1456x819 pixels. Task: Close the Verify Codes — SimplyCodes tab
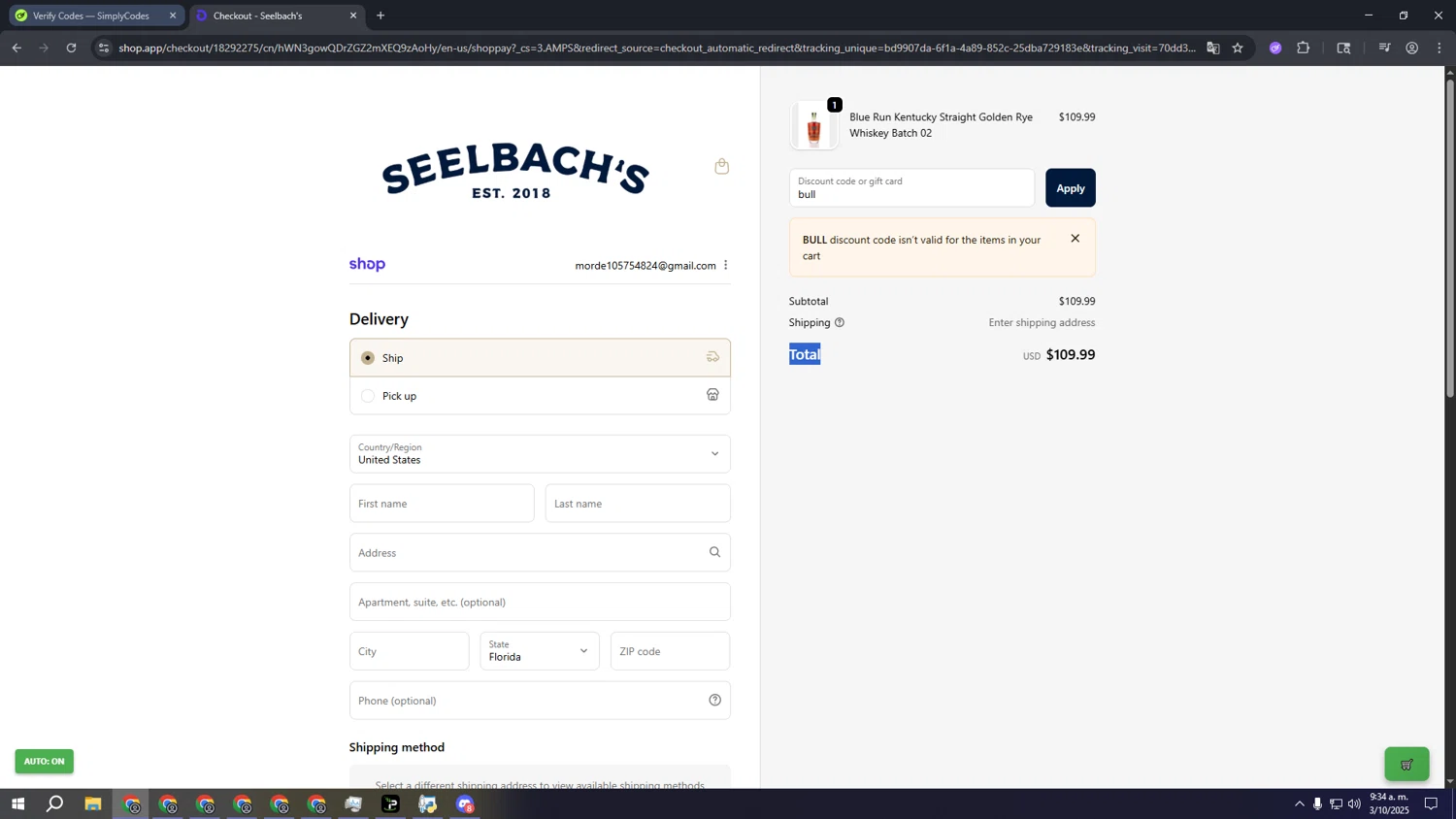pyautogui.click(x=173, y=16)
